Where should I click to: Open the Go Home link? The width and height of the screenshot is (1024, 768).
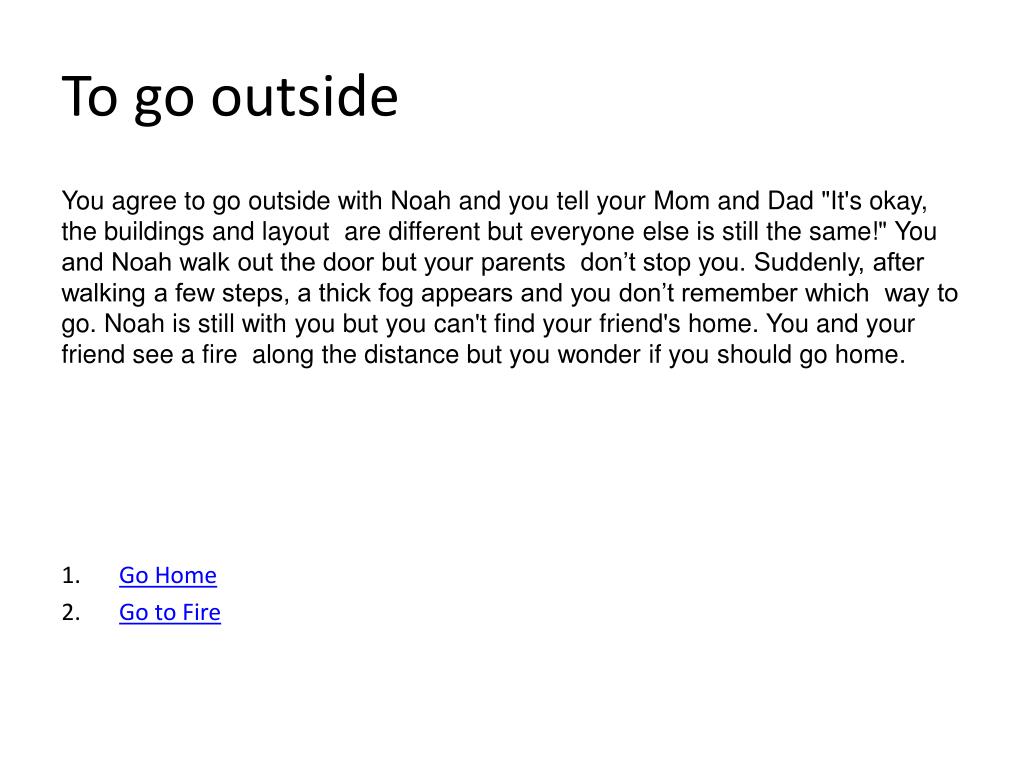168,575
